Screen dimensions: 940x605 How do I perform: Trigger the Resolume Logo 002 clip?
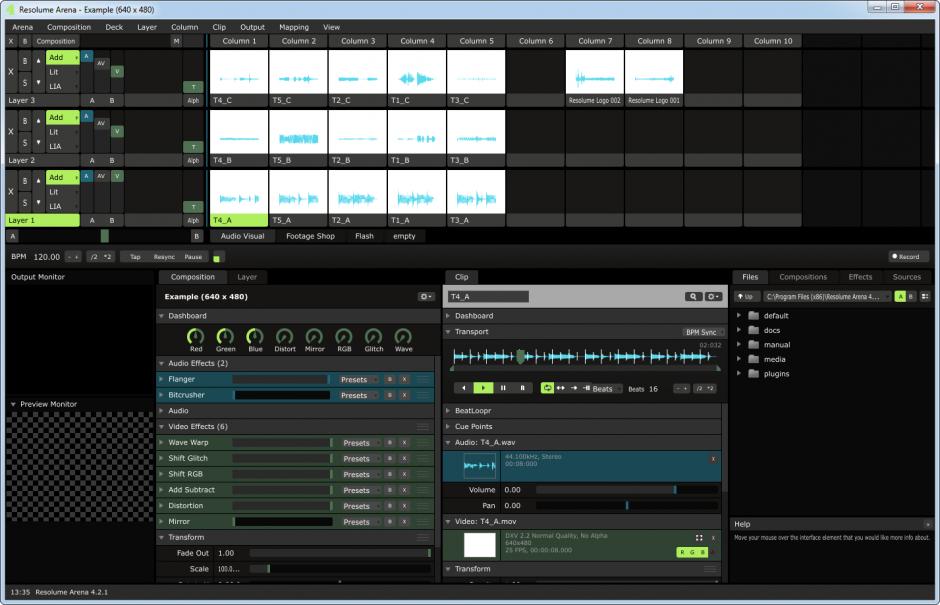(x=595, y=72)
